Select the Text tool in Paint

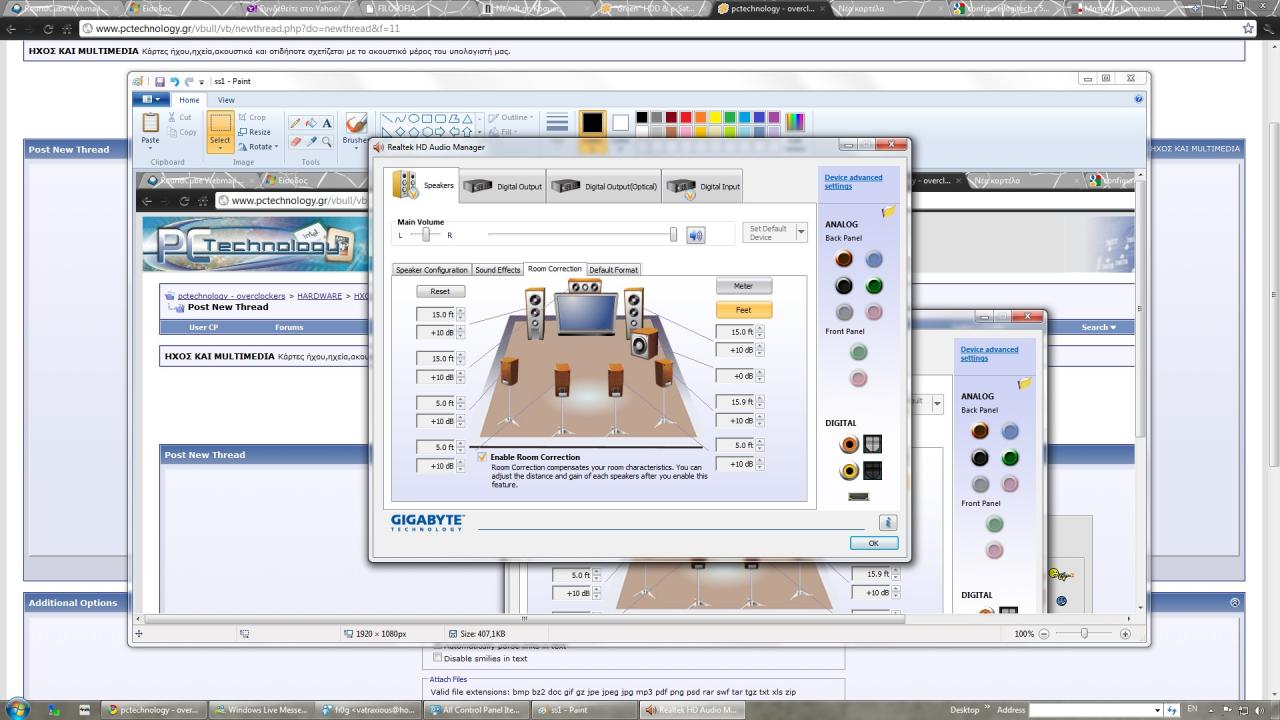coord(327,123)
